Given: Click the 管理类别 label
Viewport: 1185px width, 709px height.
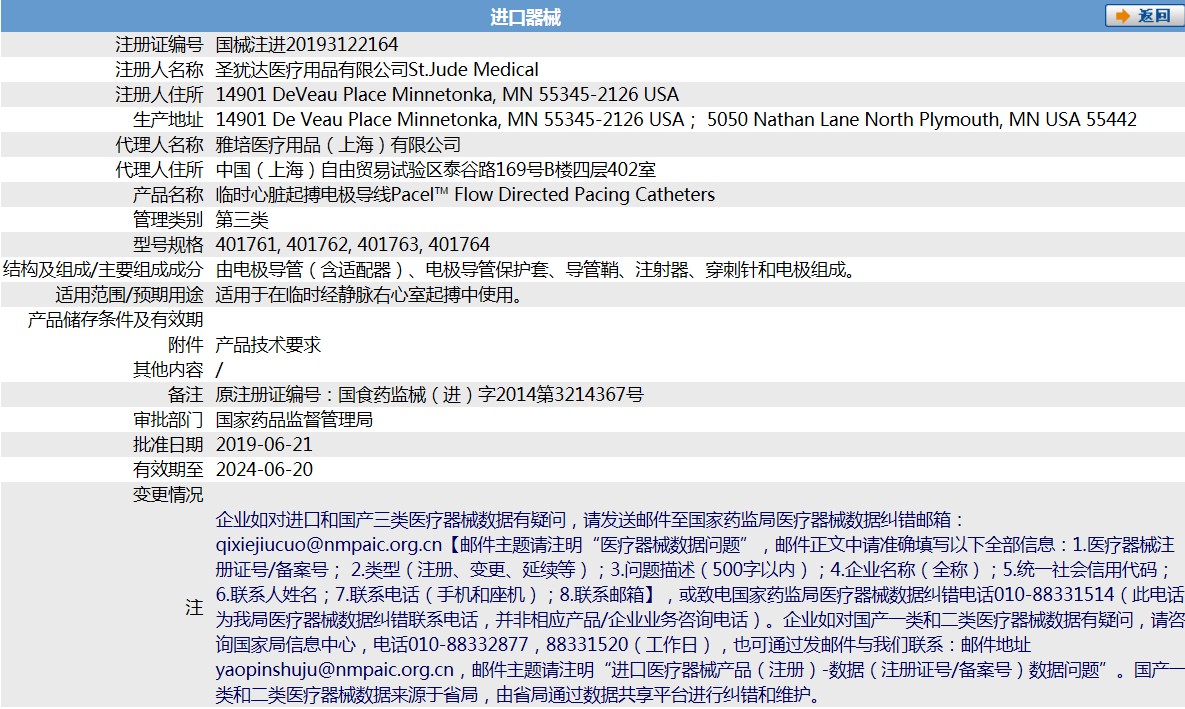Looking at the screenshot, I should point(169,219).
